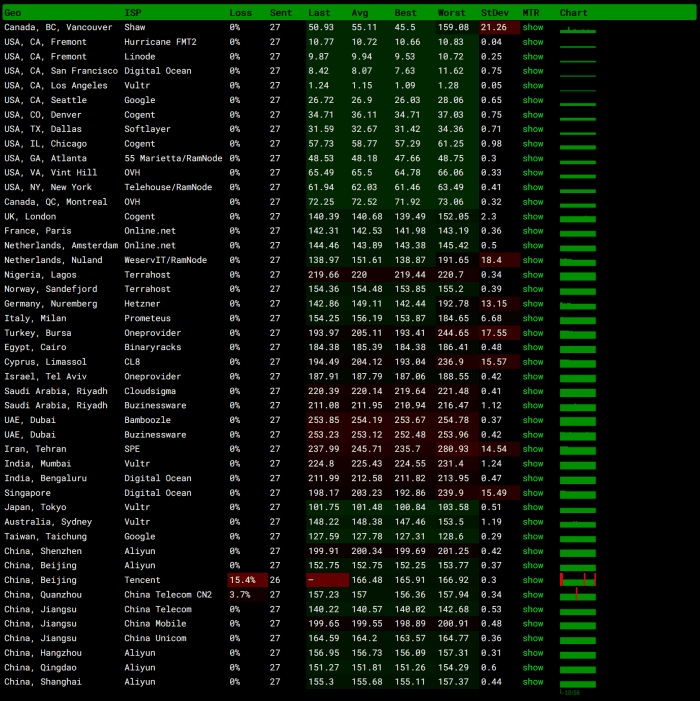Click the Chart column header
700x701 pixels.
click(573, 13)
